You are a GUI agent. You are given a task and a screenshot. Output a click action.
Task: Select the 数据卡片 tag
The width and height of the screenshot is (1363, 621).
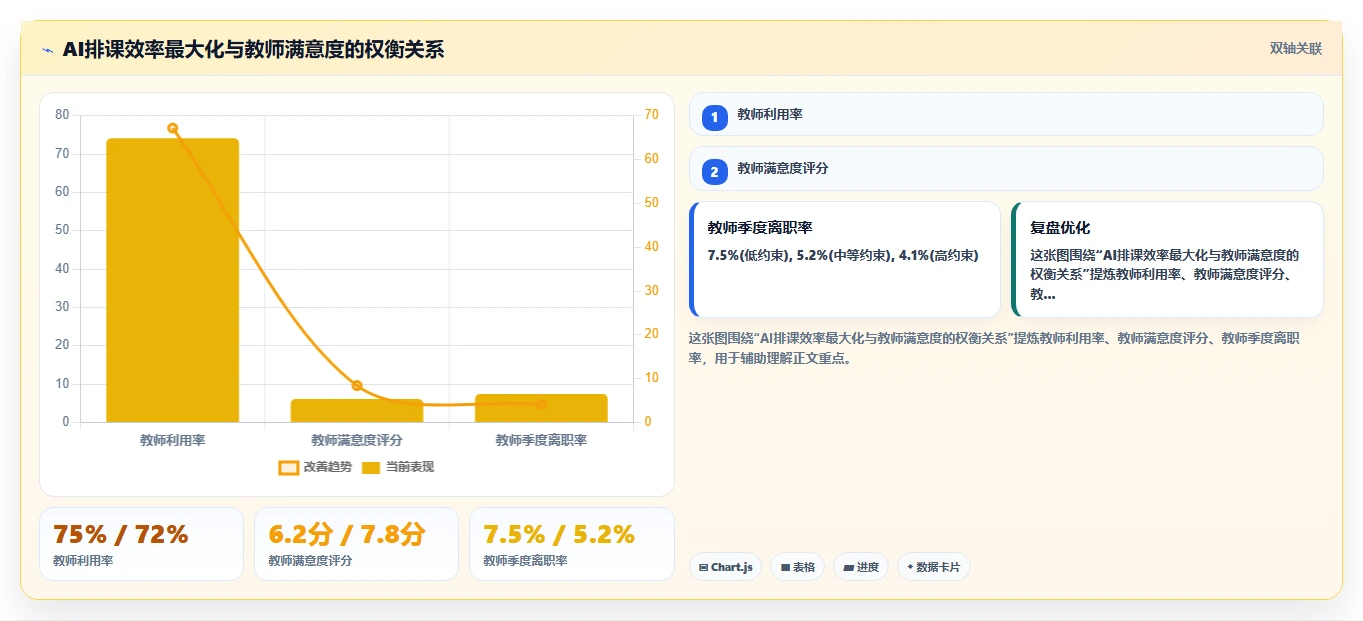[x=934, y=567]
